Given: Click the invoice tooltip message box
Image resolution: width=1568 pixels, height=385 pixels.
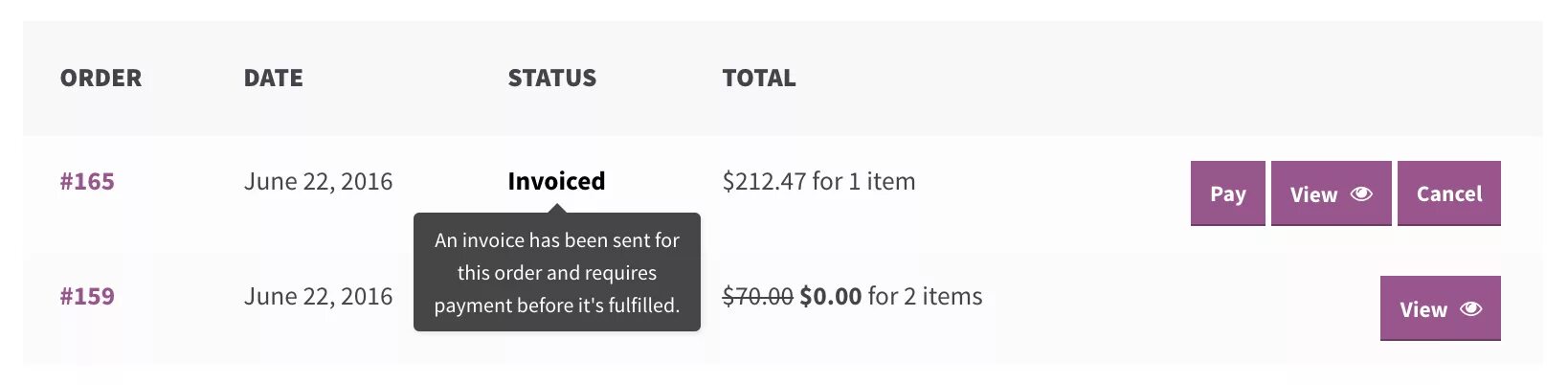Looking at the screenshot, I should click(556, 273).
